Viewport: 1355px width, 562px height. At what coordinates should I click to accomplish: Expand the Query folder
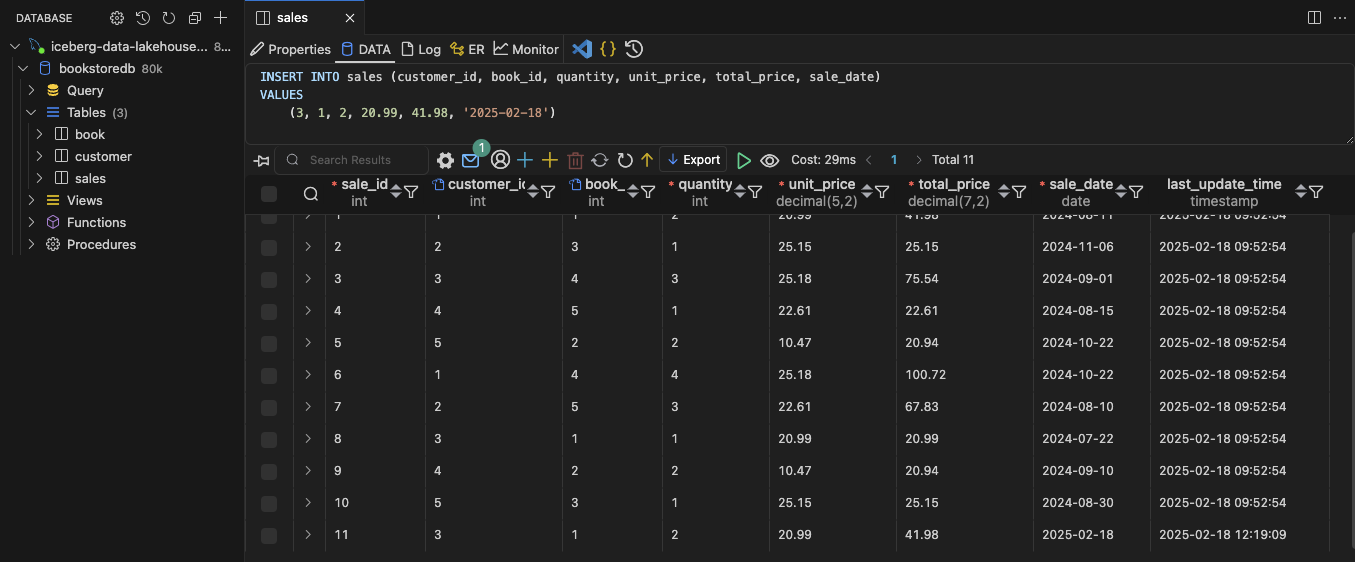tap(31, 90)
